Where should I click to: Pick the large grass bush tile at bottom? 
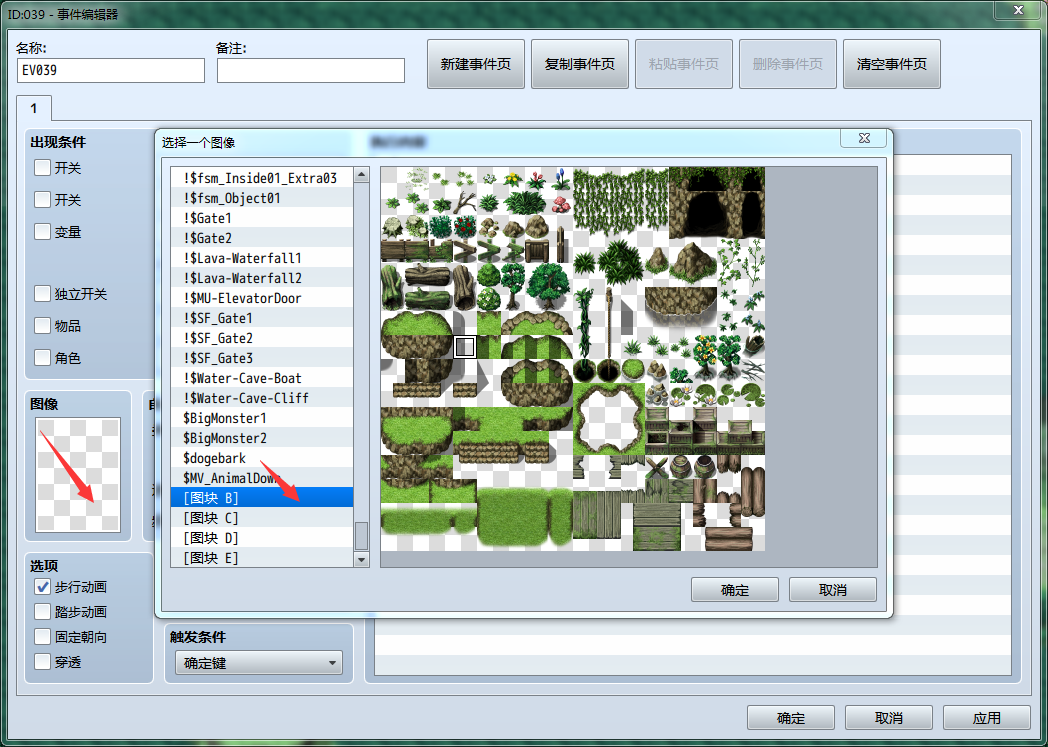coord(525,517)
